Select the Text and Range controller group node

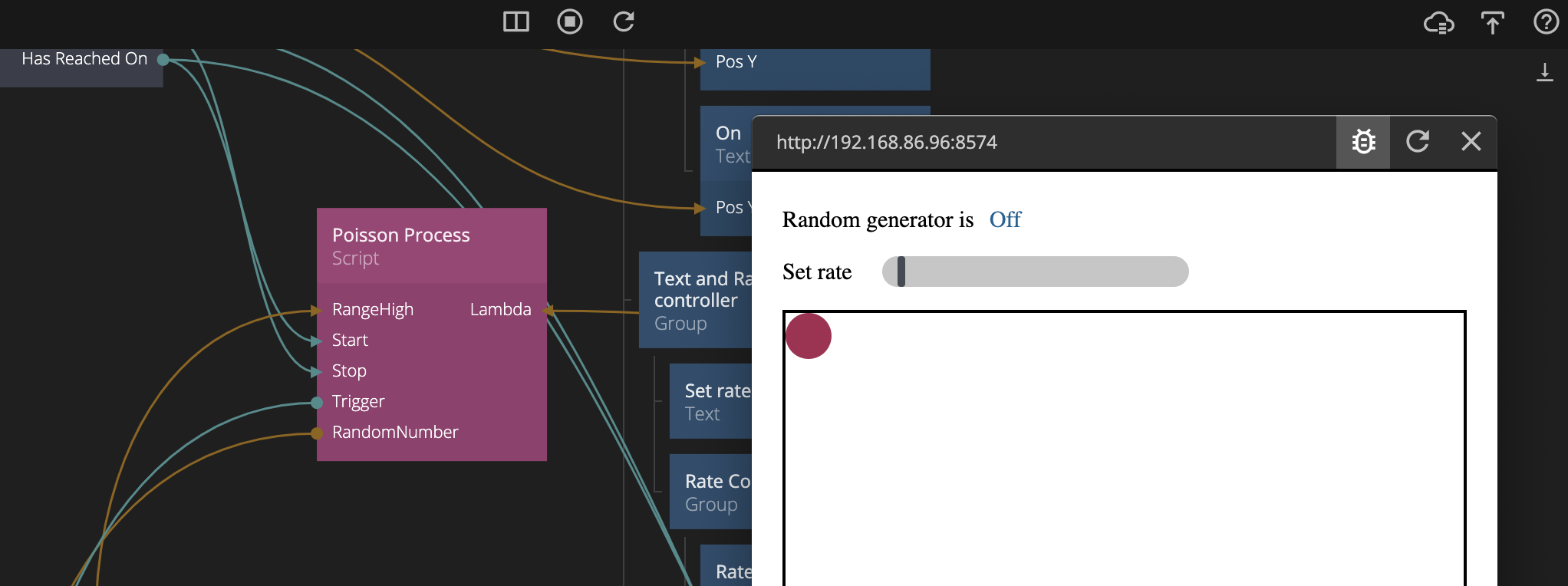point(696,300)
